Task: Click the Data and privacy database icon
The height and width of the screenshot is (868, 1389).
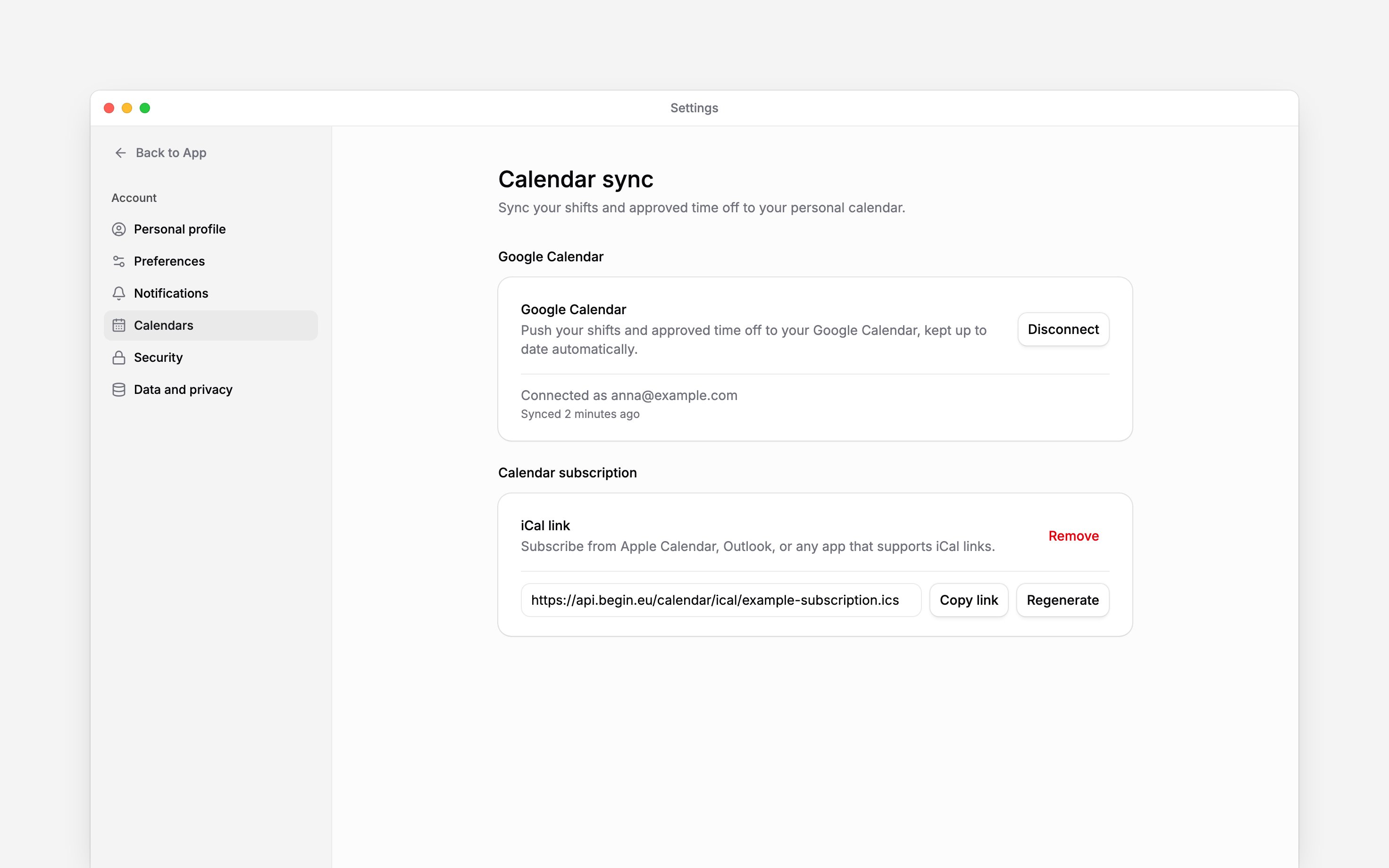Action: pos(119,390)
